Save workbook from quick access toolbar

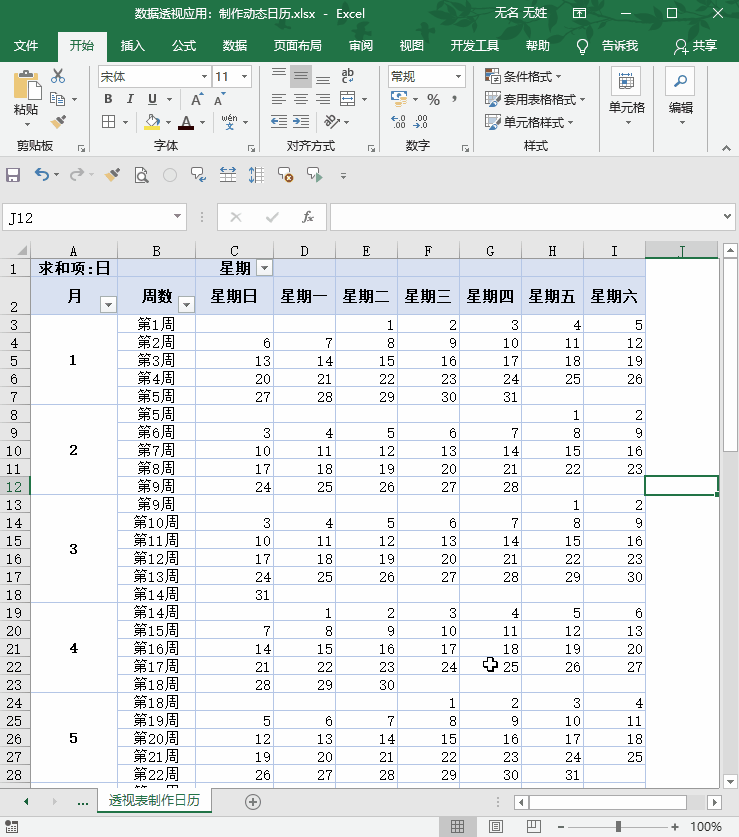click(13, 175)
